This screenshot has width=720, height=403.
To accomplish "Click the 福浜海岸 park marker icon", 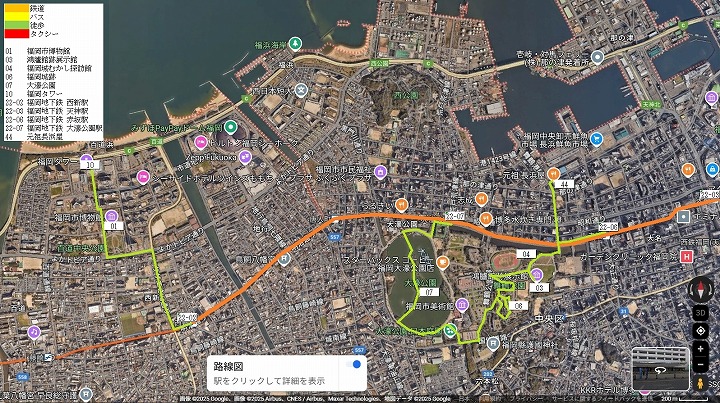I will tap(295, 44).
